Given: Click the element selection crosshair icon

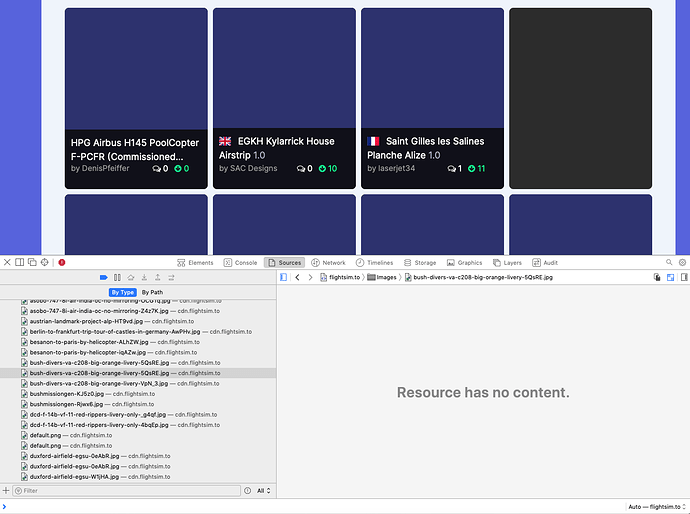Looking at the screenshot, I should (x=44, y=262).
